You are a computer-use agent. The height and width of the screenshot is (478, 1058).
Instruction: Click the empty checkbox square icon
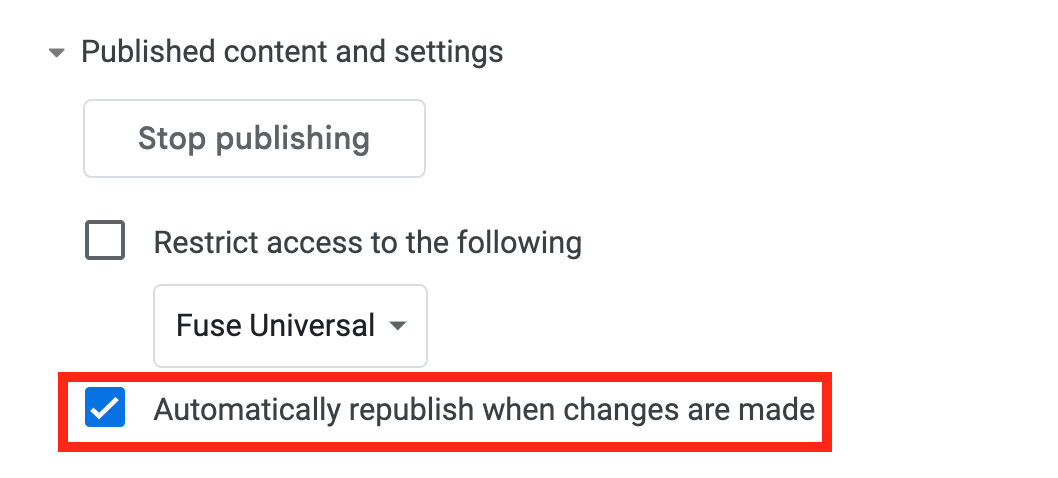point(105,242)
